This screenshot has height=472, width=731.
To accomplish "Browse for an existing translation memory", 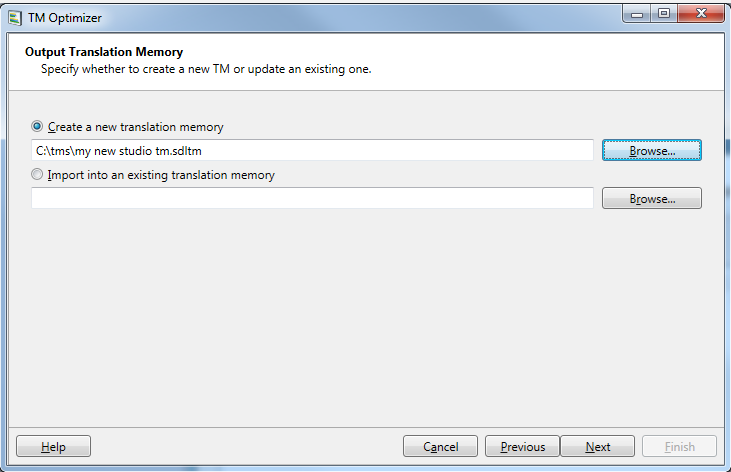I will (x=652, y=198).
